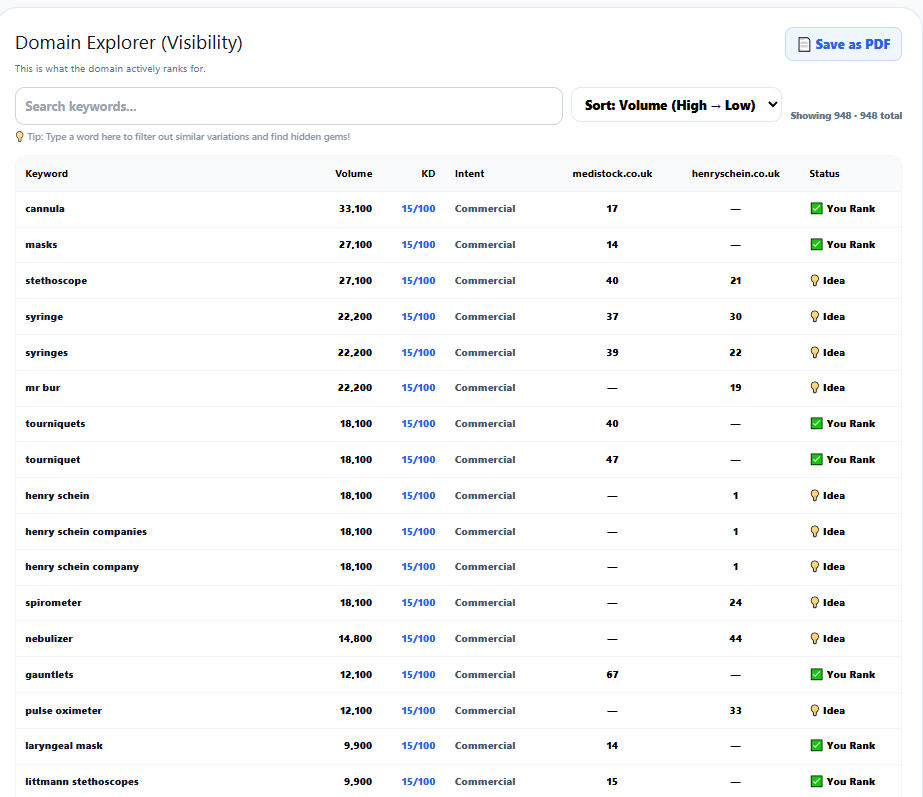Click lightbulb Idea icon in syringe row
Image resolution: width=923 pixels, height=797 pixels.
tap(815, 316)
